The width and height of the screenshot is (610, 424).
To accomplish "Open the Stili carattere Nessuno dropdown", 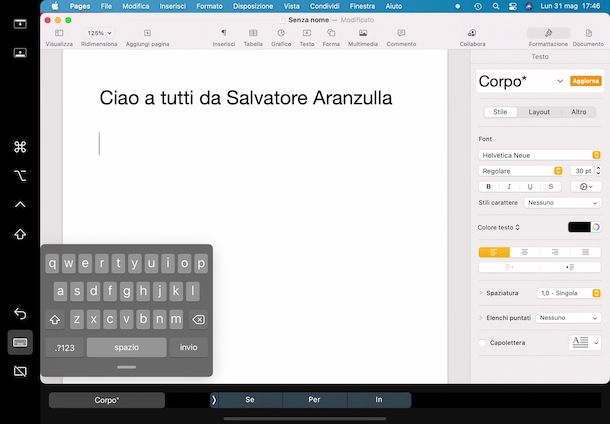I will tap(562, 203).
